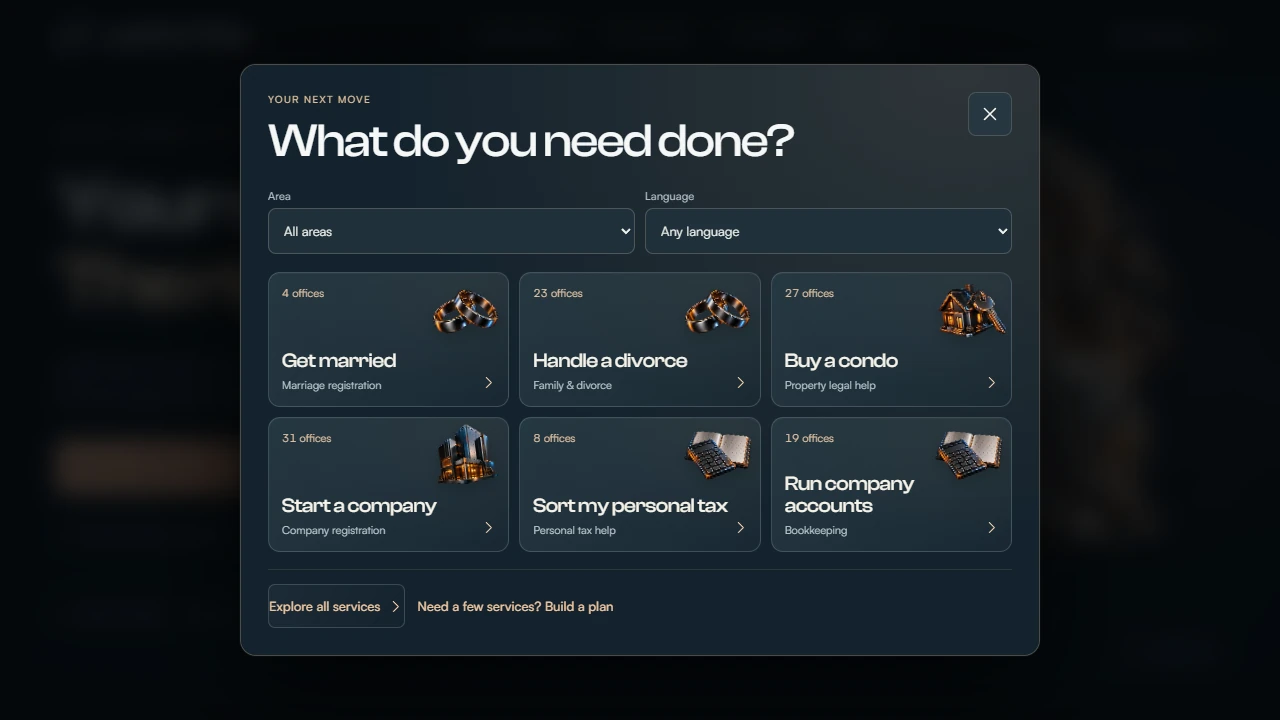Select the Handle a divorce heading
Image resolution: width=1280 pixels, height=720 pixels.
click(x=610, y=360)
